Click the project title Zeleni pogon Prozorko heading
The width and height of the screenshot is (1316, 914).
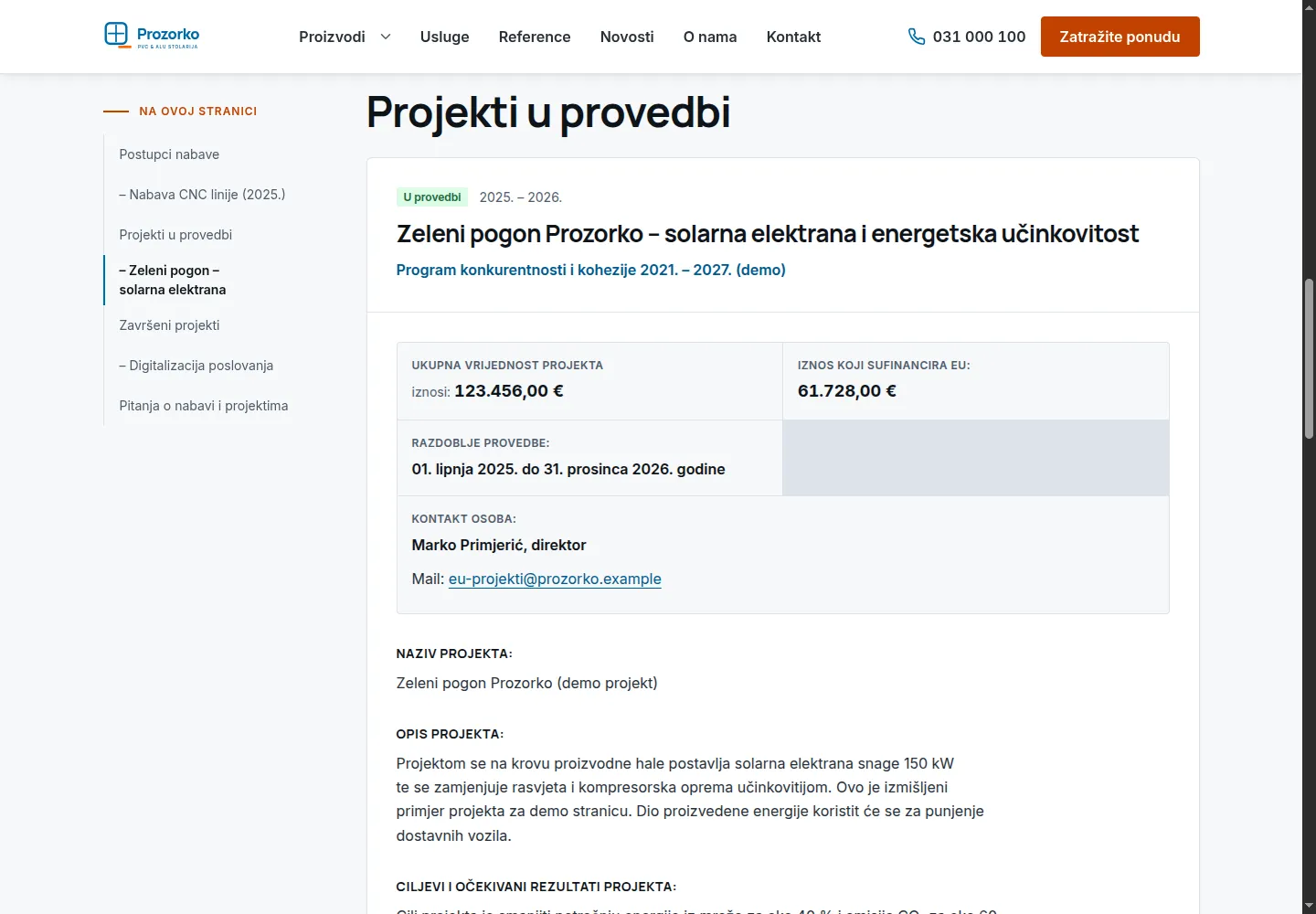coord(768,234)
